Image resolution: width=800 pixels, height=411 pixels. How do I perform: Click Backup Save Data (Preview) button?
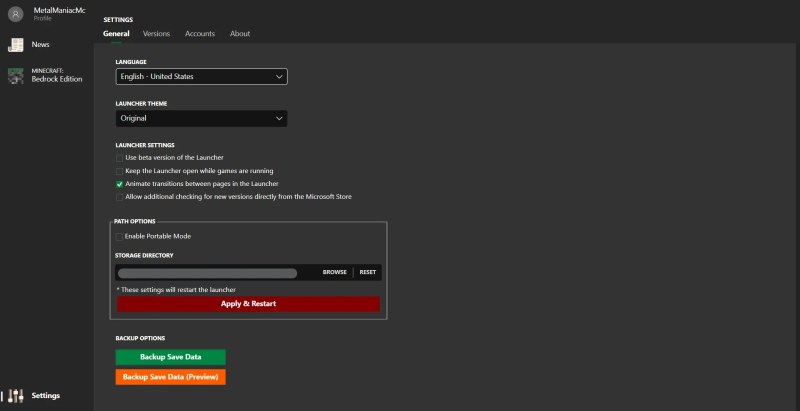coord(170,377)
